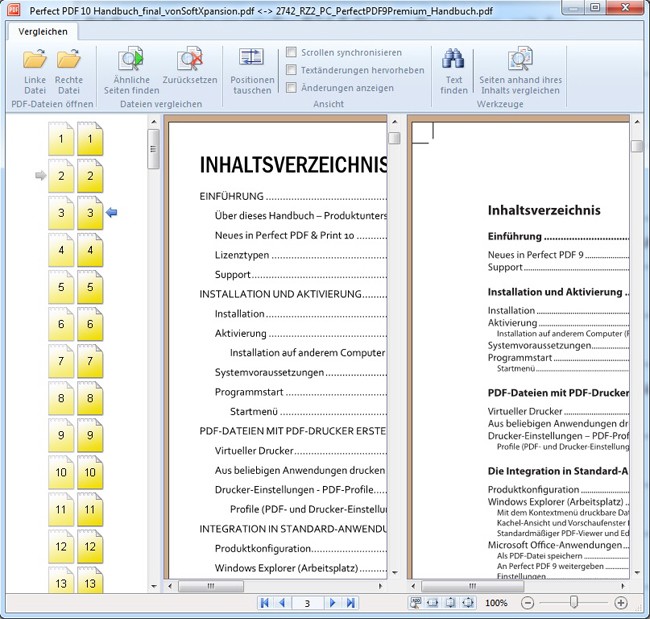Select left page thumbnail 4
The height and width of the screenshot is (619, 650).
click(61, 250)
